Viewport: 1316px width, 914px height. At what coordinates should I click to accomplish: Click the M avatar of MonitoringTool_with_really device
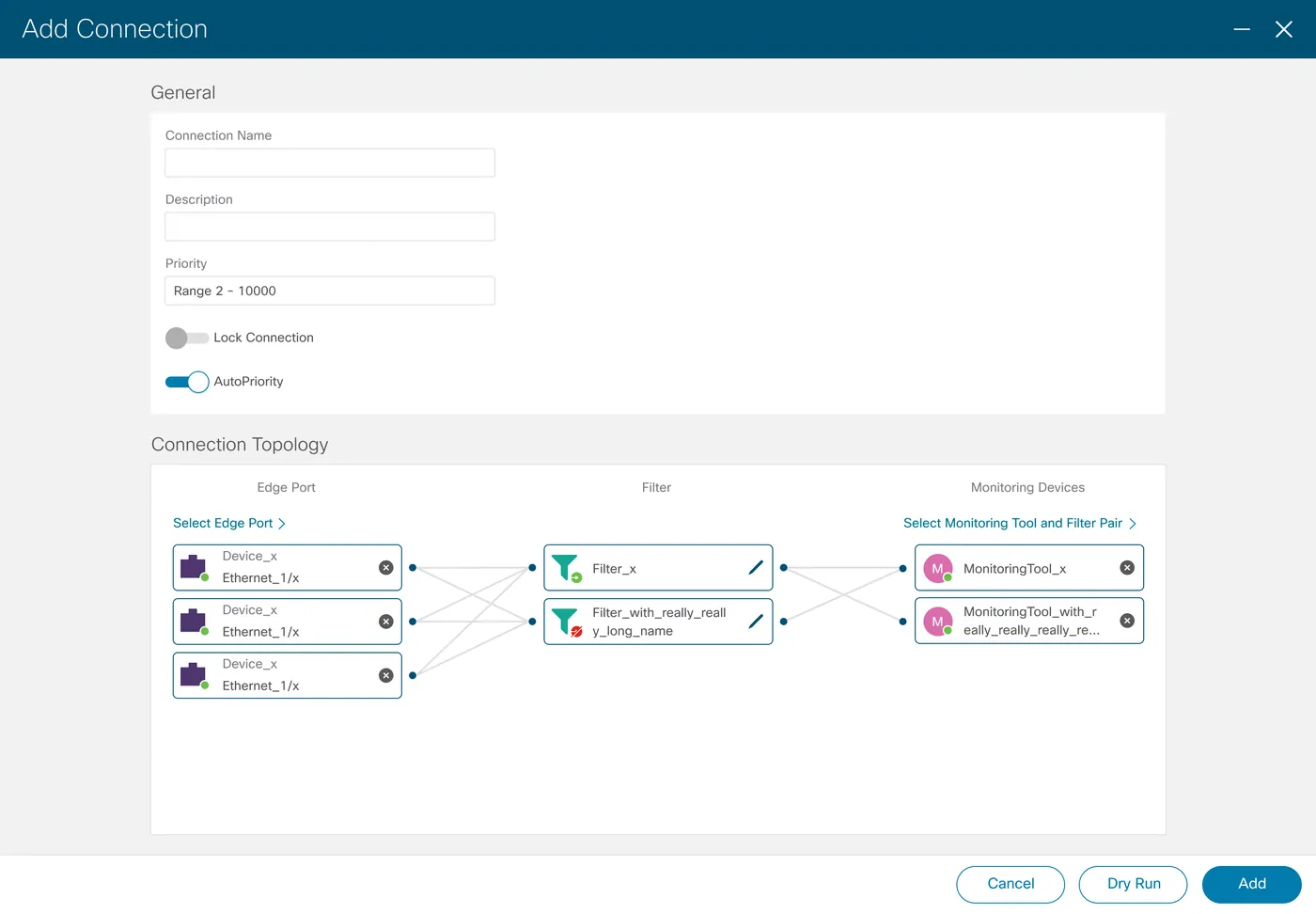(938, 621)
